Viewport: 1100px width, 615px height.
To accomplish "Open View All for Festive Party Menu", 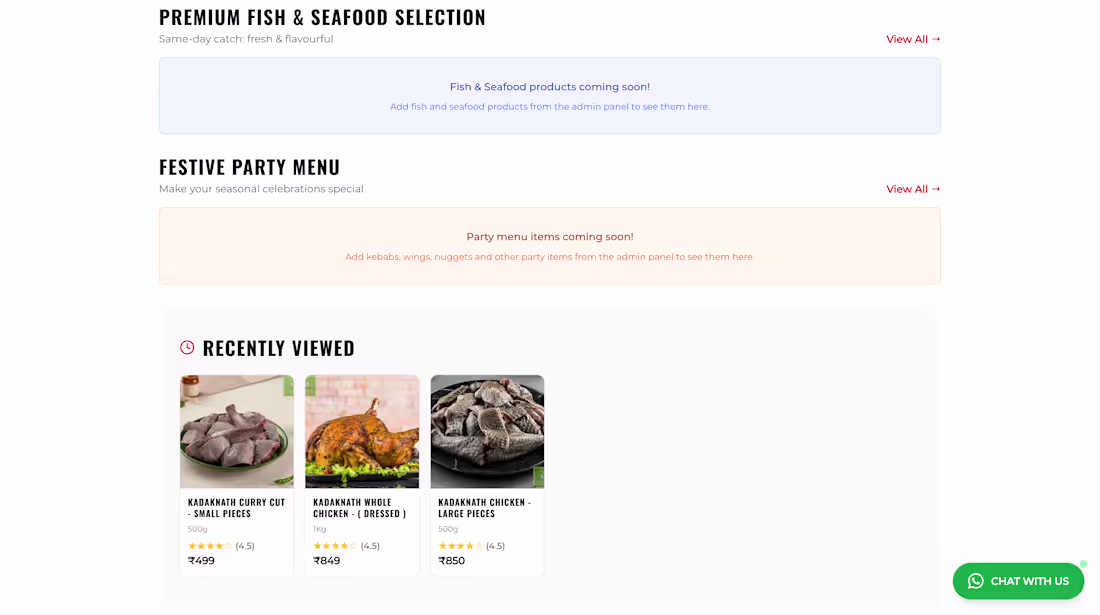I will 913,188.
